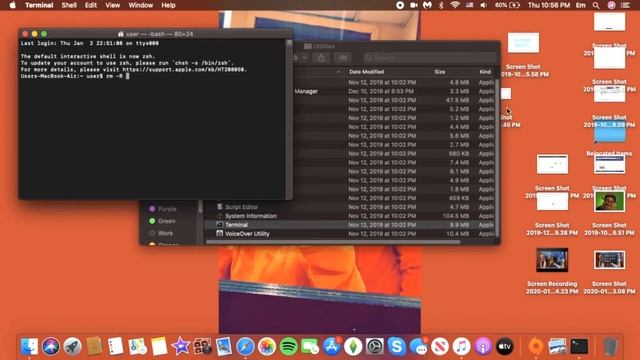
Task: Select Screen Shot 2020-01...3.08 PM desktop file
Action: pos(609,272)
